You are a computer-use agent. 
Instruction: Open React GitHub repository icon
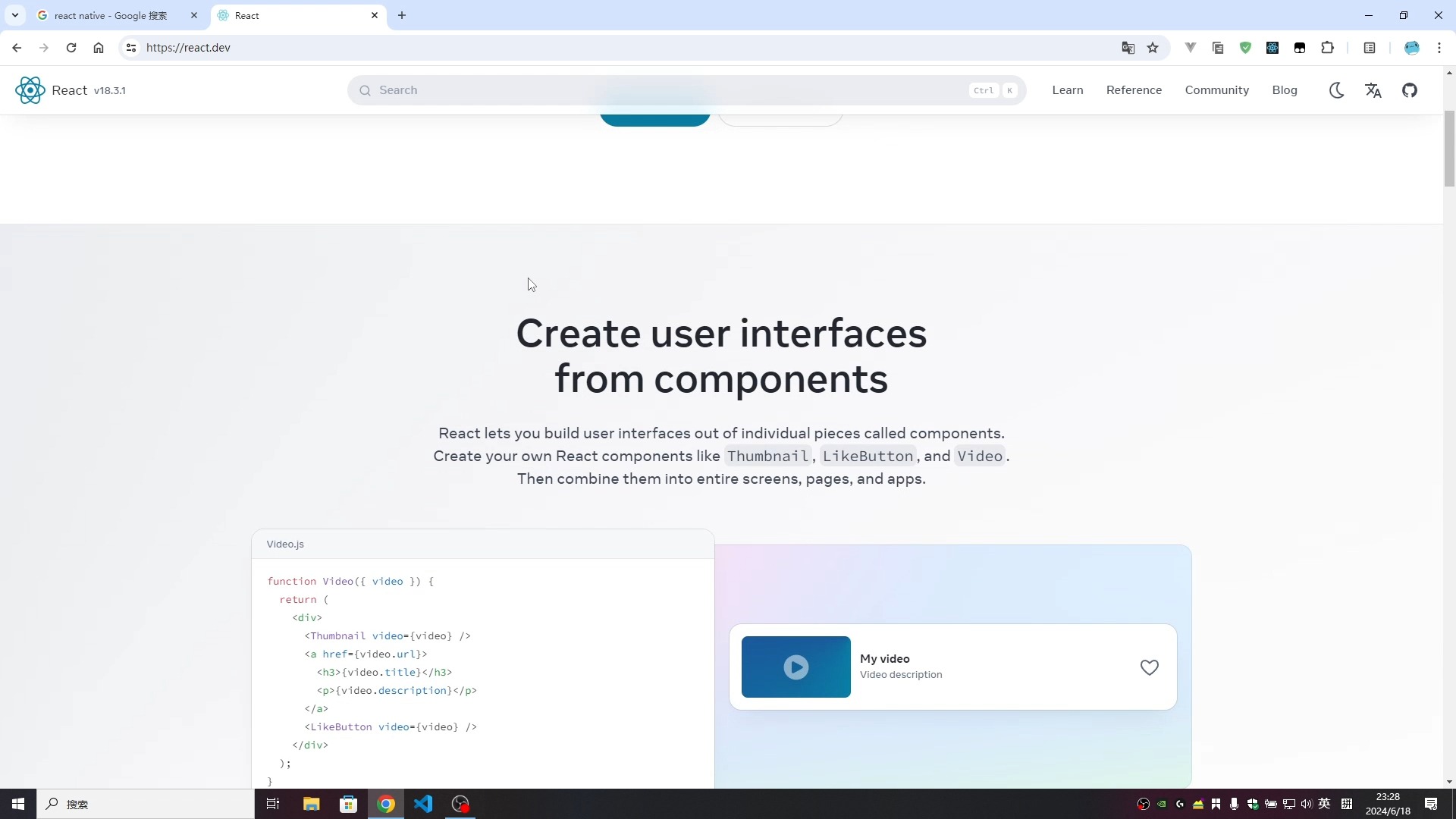pyautogui.click(x=1410, y=90)
